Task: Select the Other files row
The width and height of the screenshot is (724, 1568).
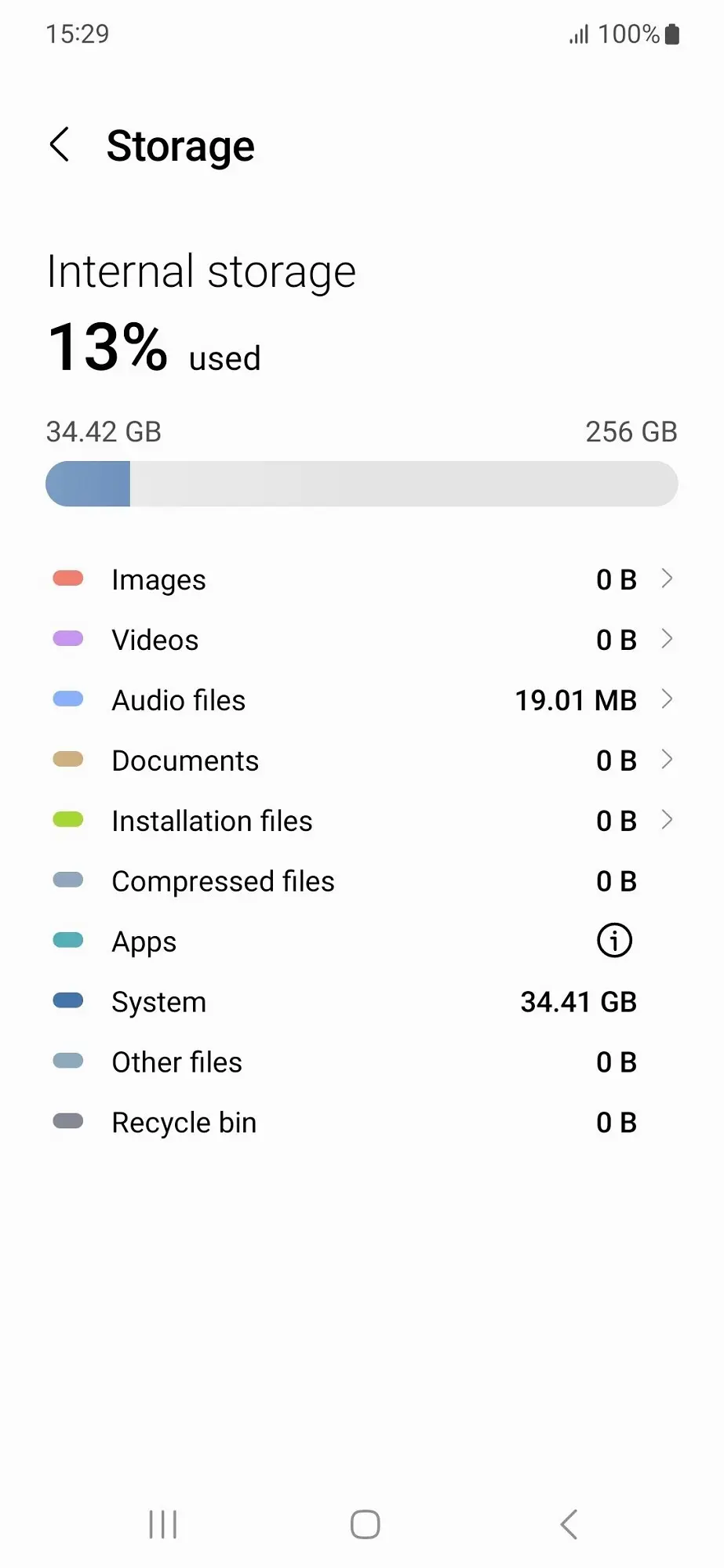Action: click(x=361, y=1061)
